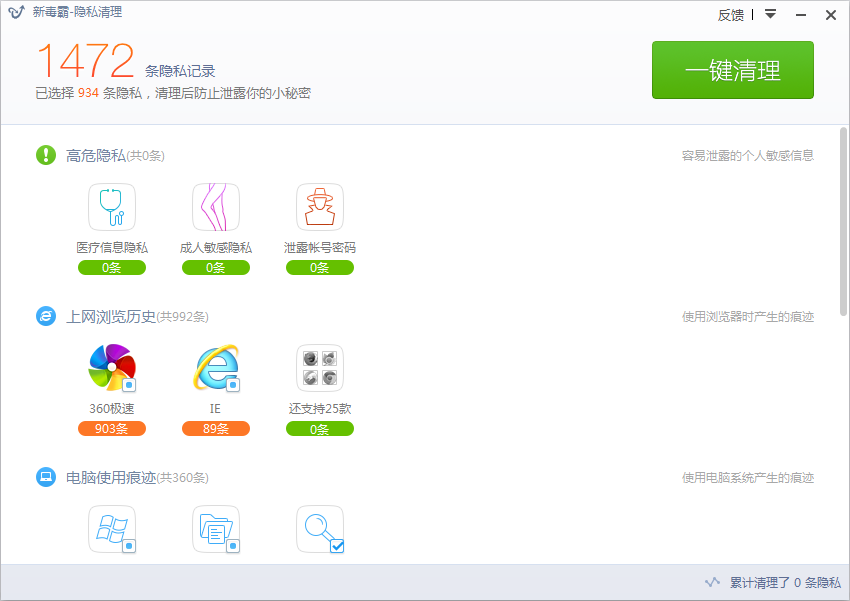The height and width of the screenshot is (601, 850).
Task: Open the IE browser icon
Action: click(x=216, y=367)
